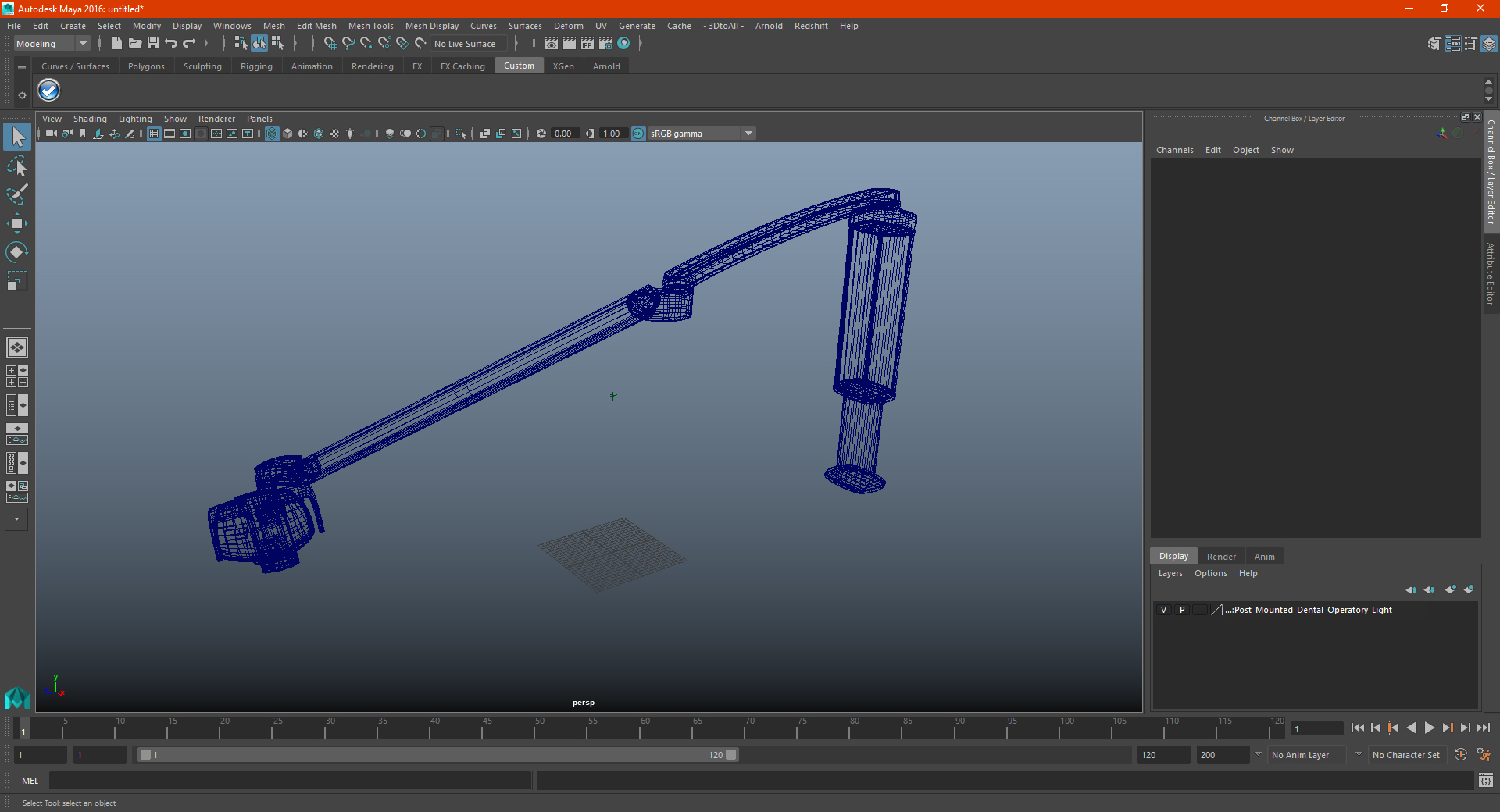The image size is (1500, 812).
Task: Click the time range slider bar
Action: pos(437,755)
